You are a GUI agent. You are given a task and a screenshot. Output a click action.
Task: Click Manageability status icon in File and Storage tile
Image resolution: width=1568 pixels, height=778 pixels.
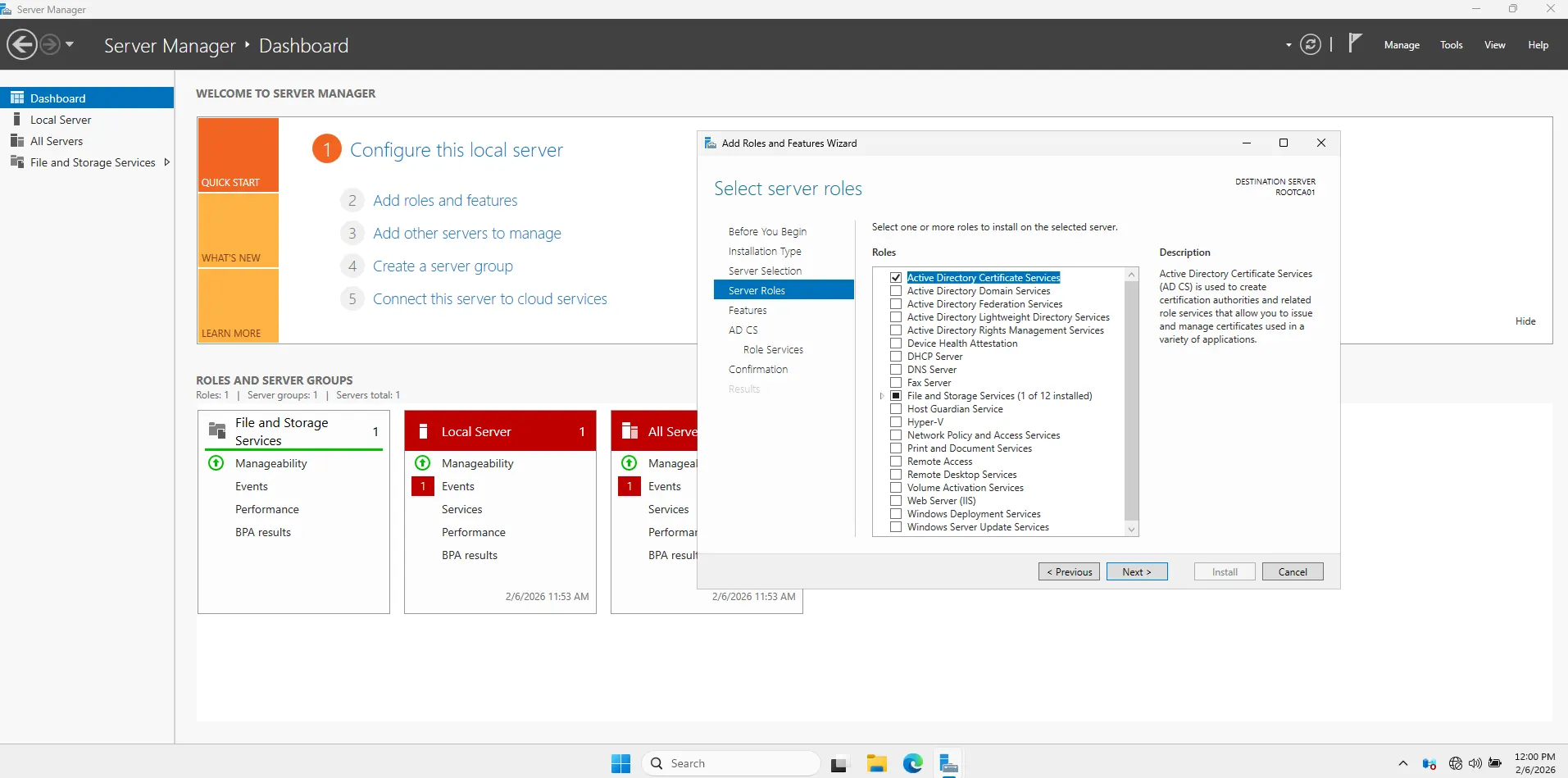[216, 463]
